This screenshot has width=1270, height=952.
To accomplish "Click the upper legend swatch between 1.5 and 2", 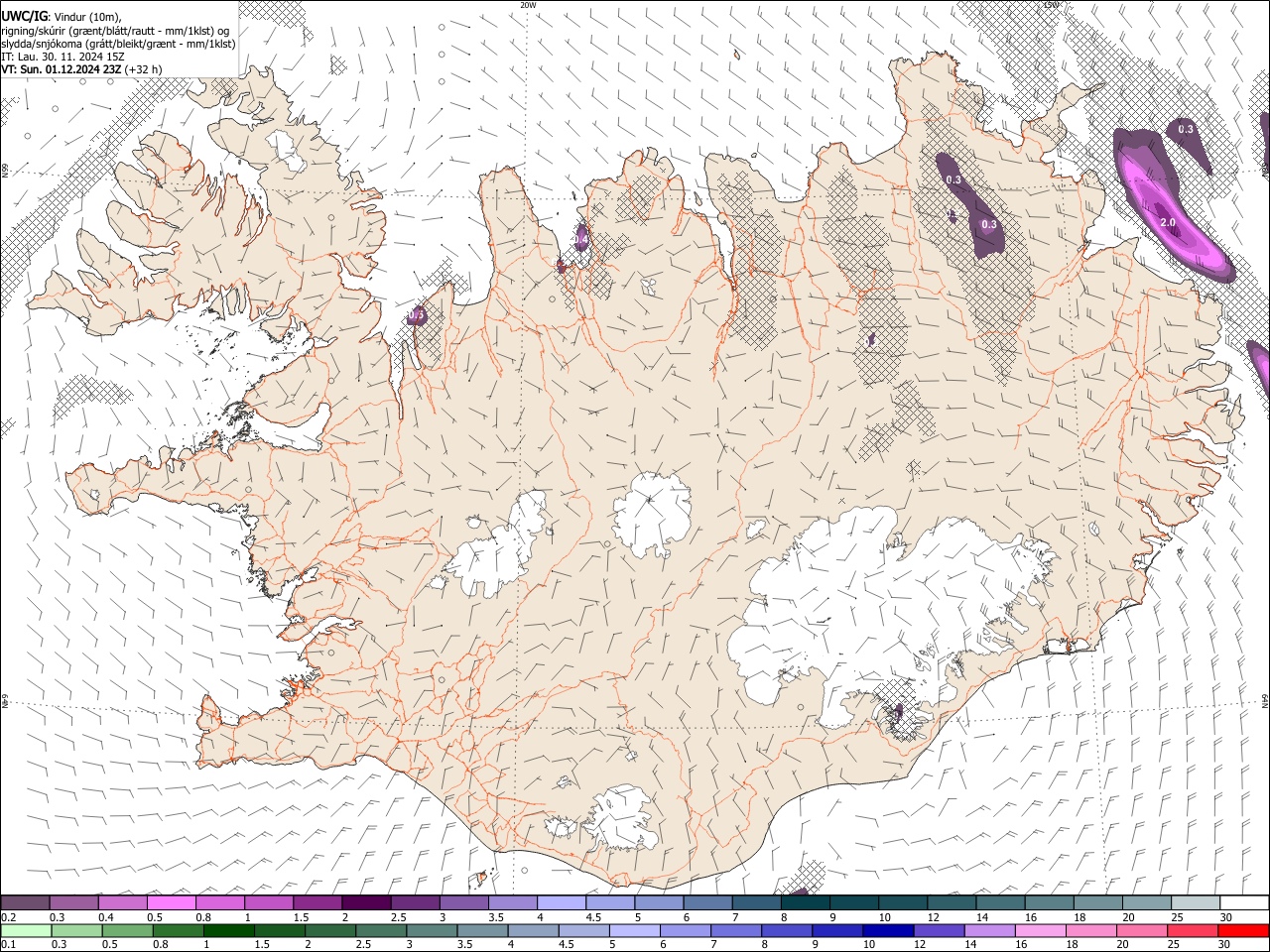I will (317, 903).
